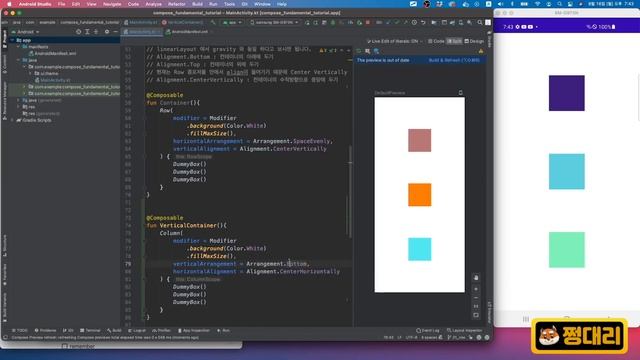Click the preview pan hand icon

(476, 278)
